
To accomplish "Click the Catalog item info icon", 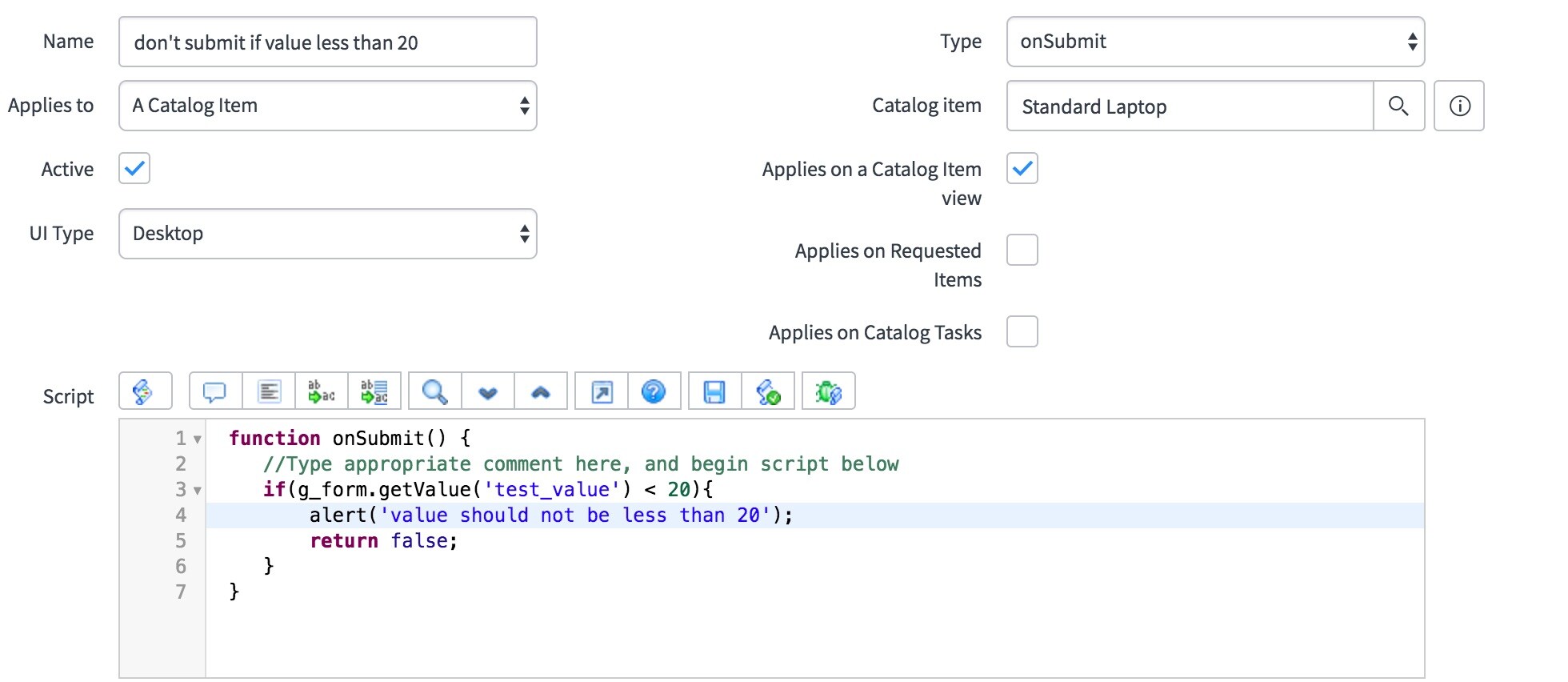I will (x=1459, y=106).
